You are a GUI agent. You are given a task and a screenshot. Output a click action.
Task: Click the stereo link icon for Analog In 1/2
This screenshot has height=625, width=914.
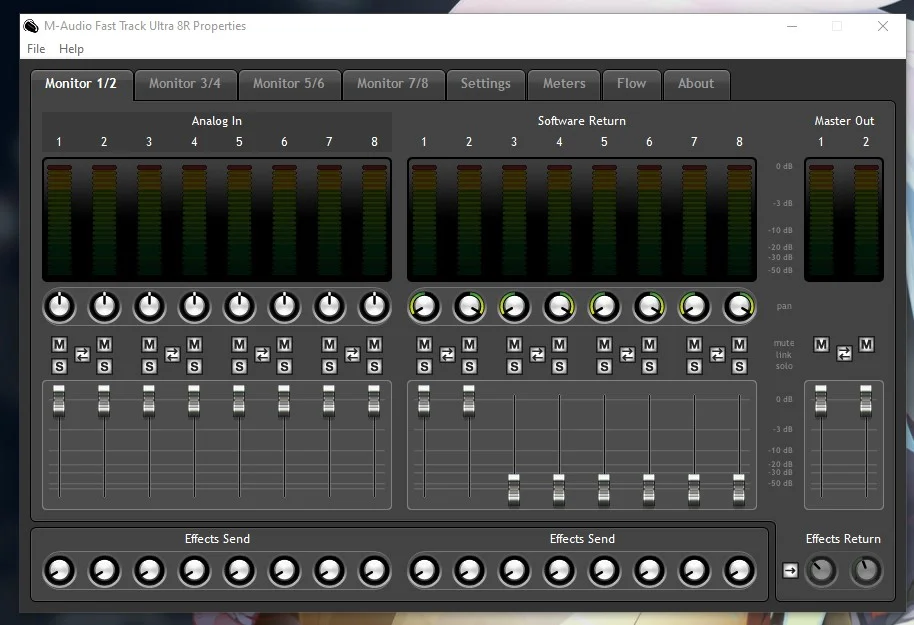pos(82,355)
